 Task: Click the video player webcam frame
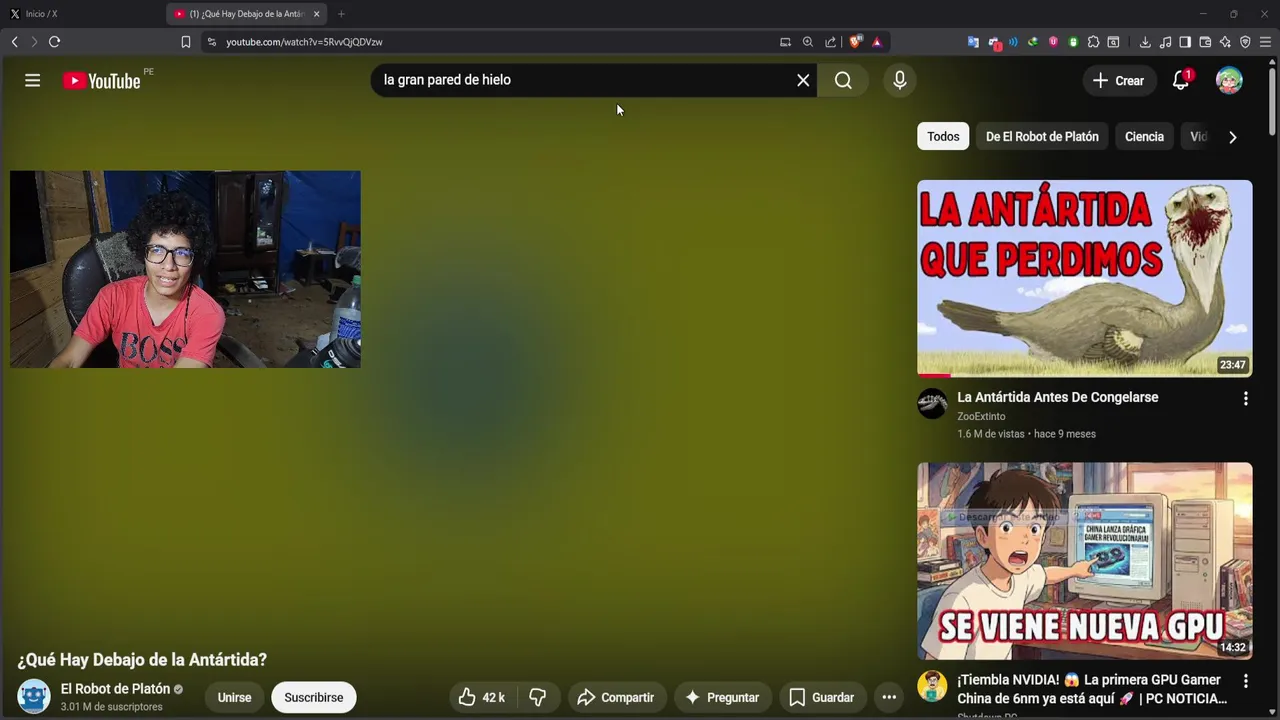coord(185,269)
